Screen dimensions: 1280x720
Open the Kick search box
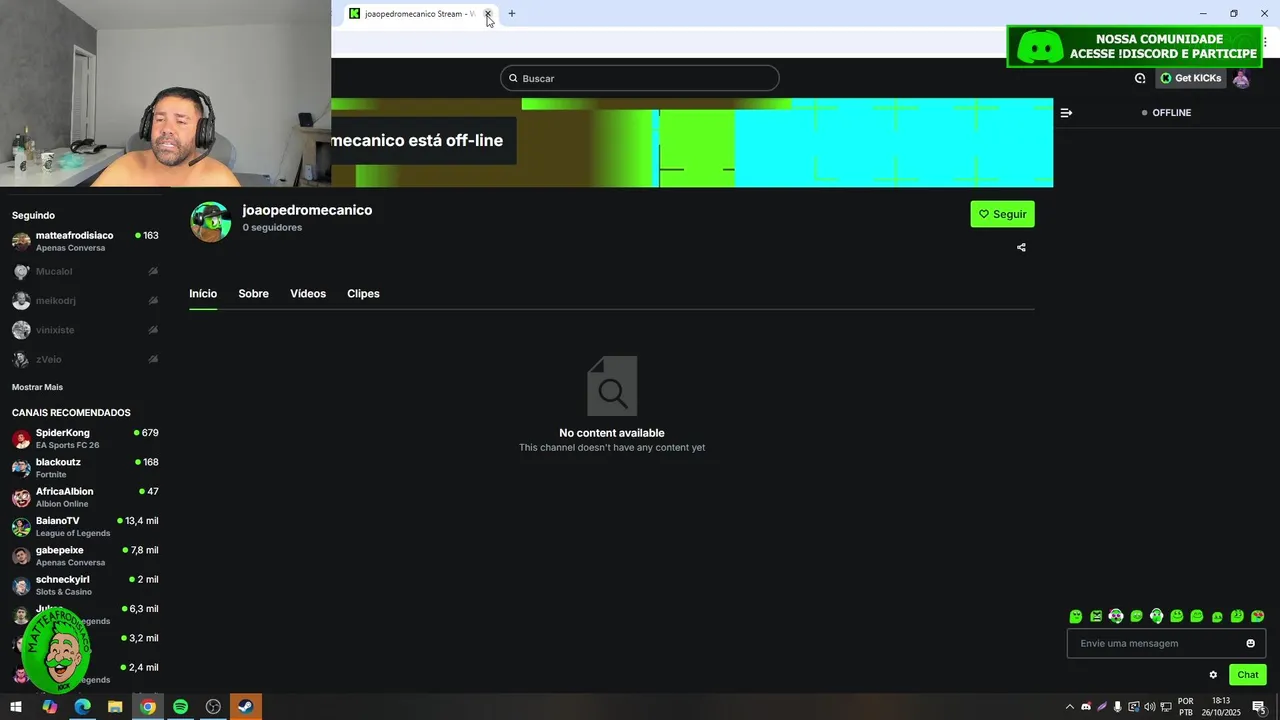click(x=640, y=78)
